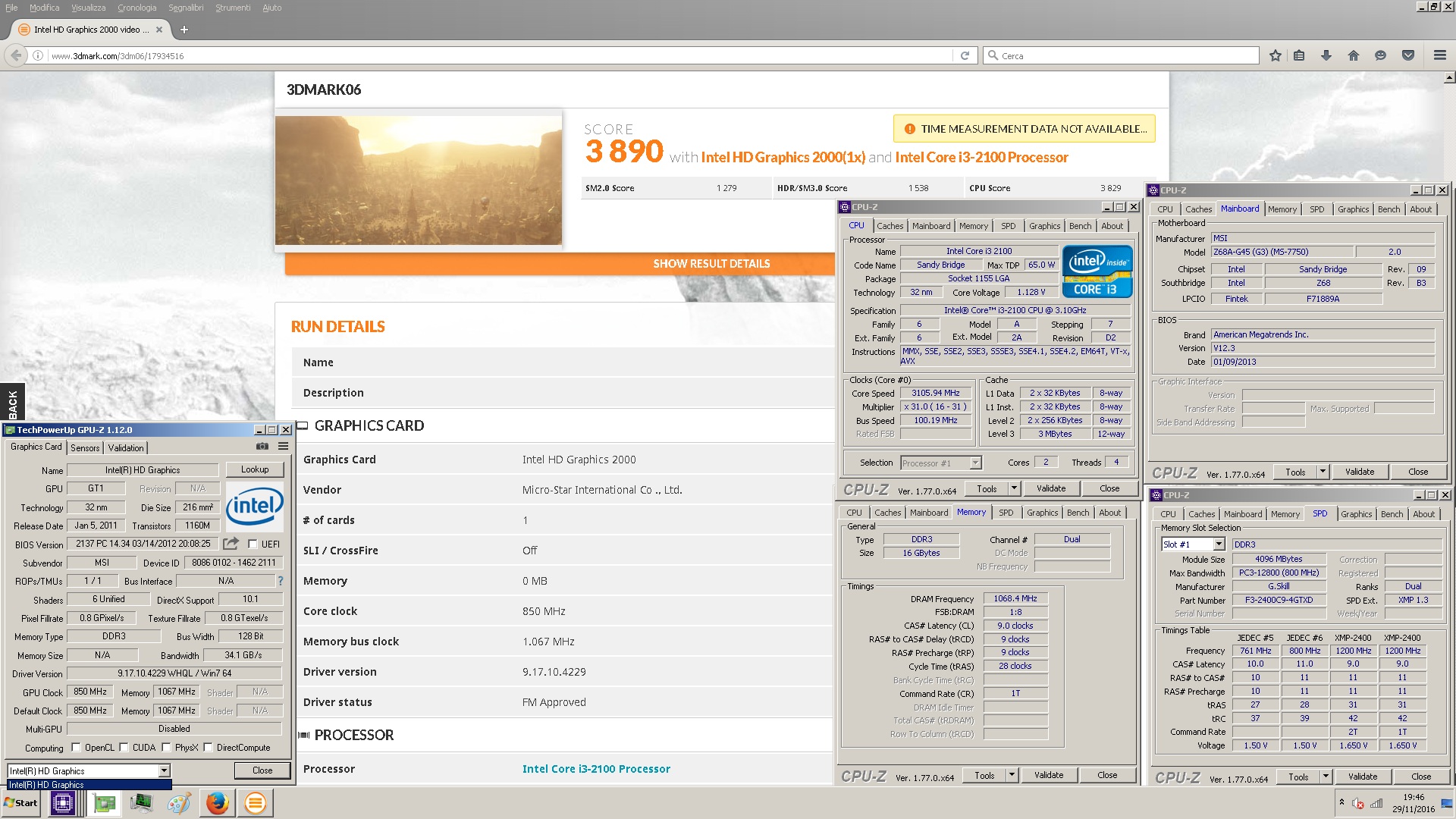Image resolution: width=1456 pixels, height=819 pixels.
Task: Click the Bus Interface question mark in GPU-Z
Action: tap(280, 581)
